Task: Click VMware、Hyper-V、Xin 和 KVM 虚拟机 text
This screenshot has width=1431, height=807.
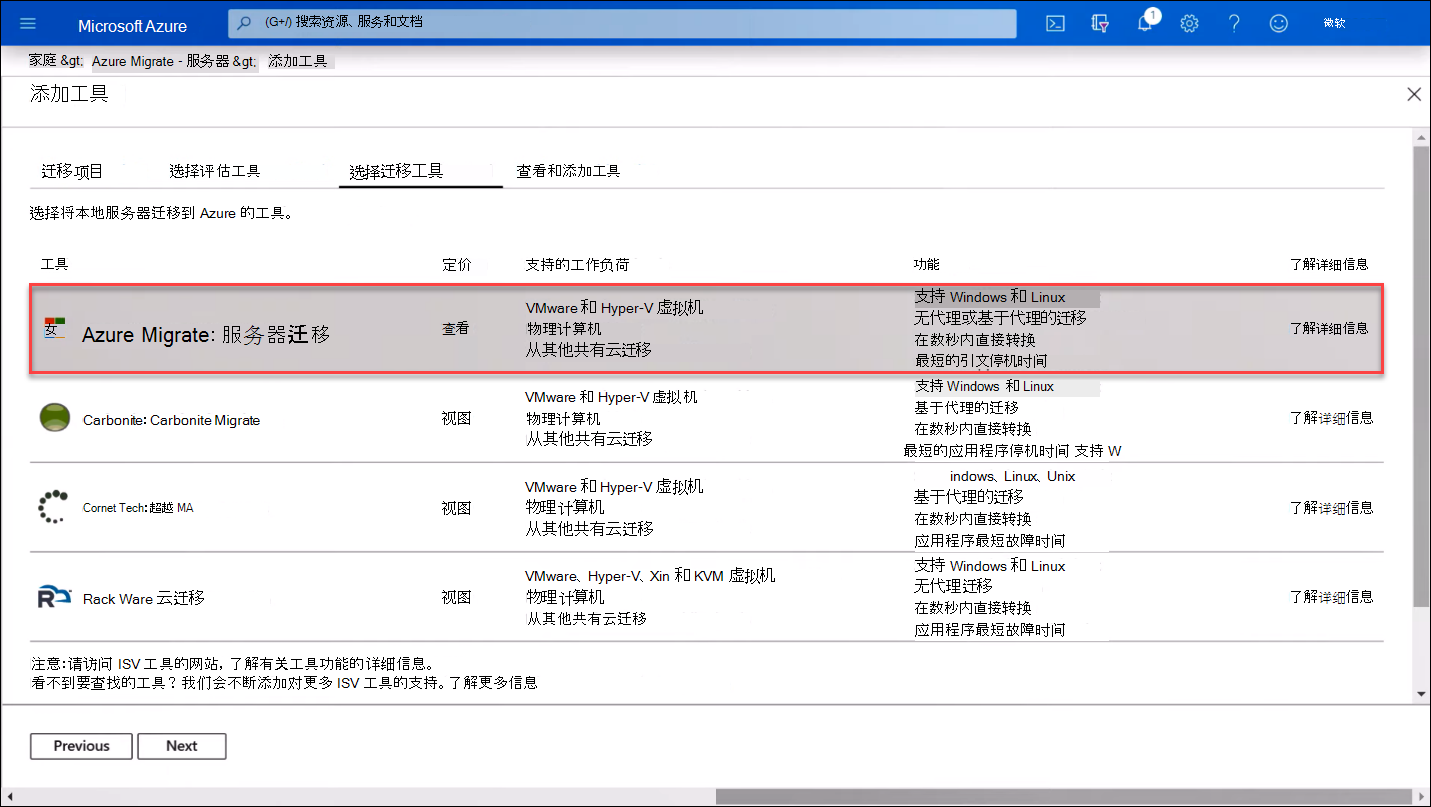Action: [x=650, y=576]
